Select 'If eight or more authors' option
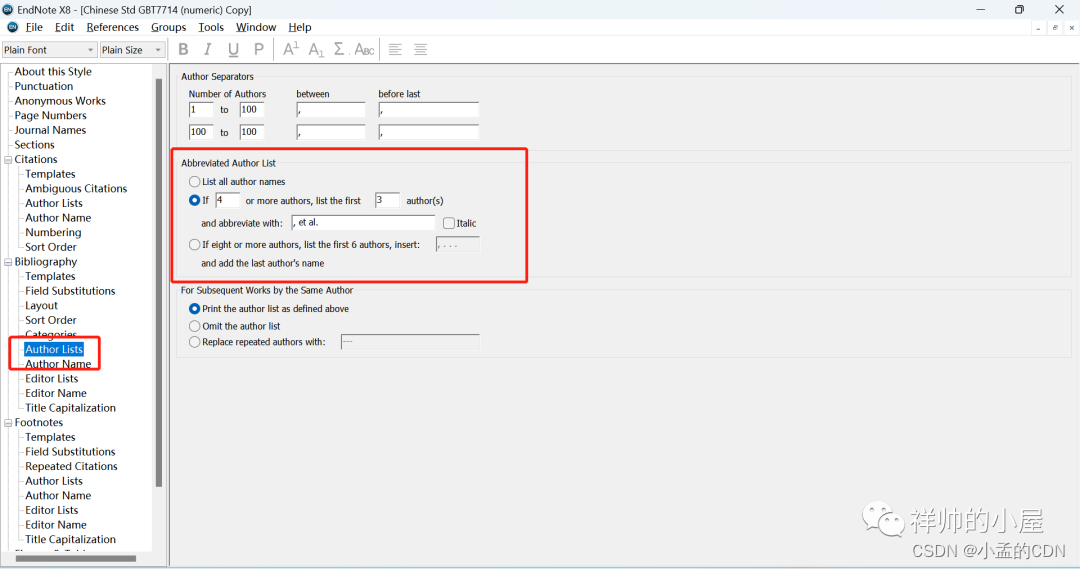The height and width of the screenshot is (569, 1080). [x=195, y=245]
